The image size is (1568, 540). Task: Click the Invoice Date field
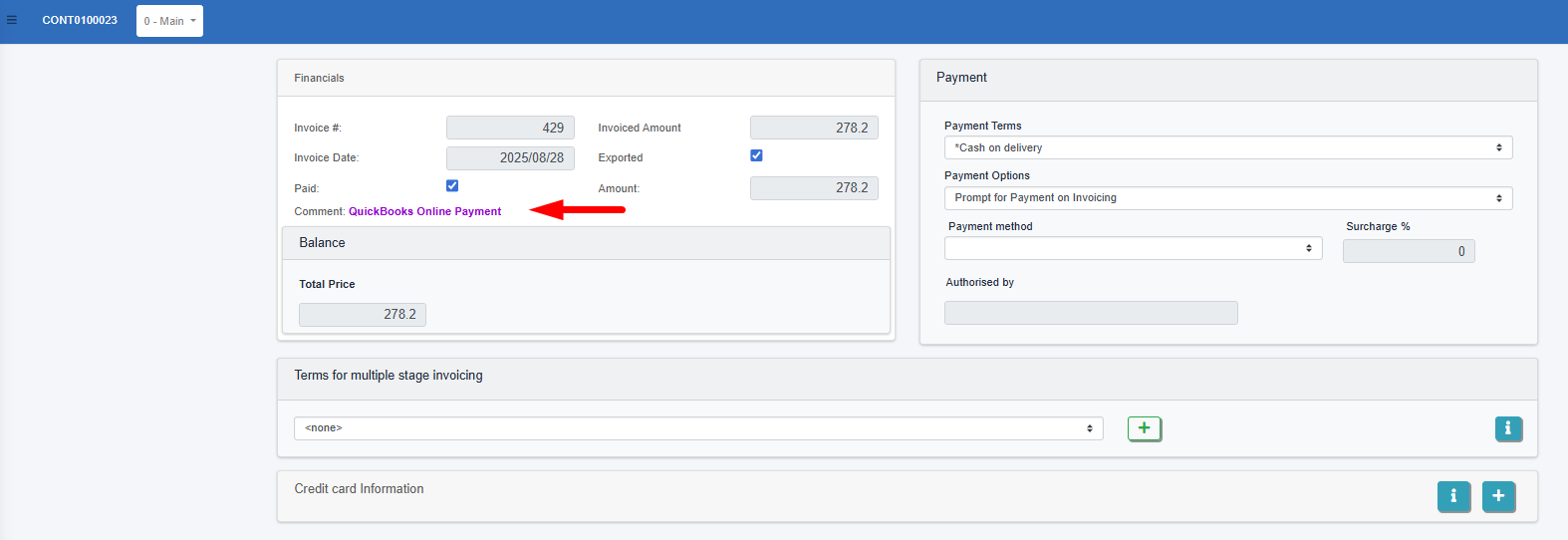point(510,157)
